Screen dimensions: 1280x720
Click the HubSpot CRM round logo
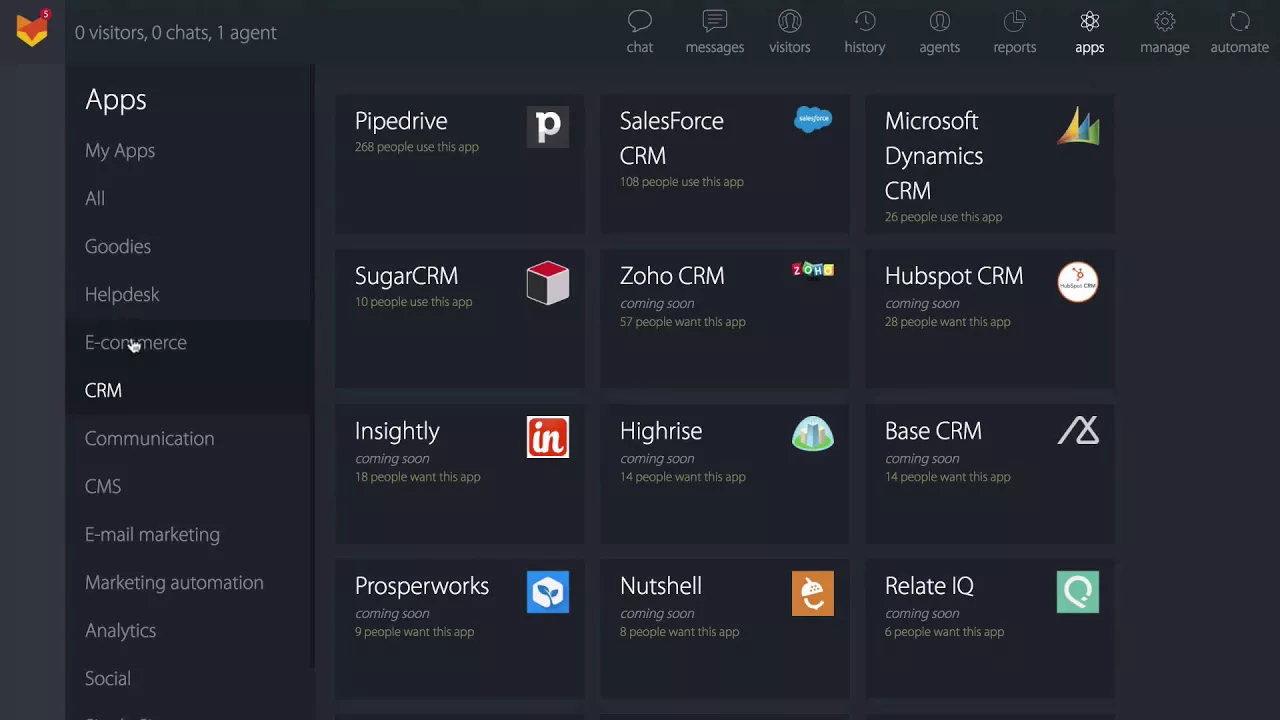(1078, 282)
